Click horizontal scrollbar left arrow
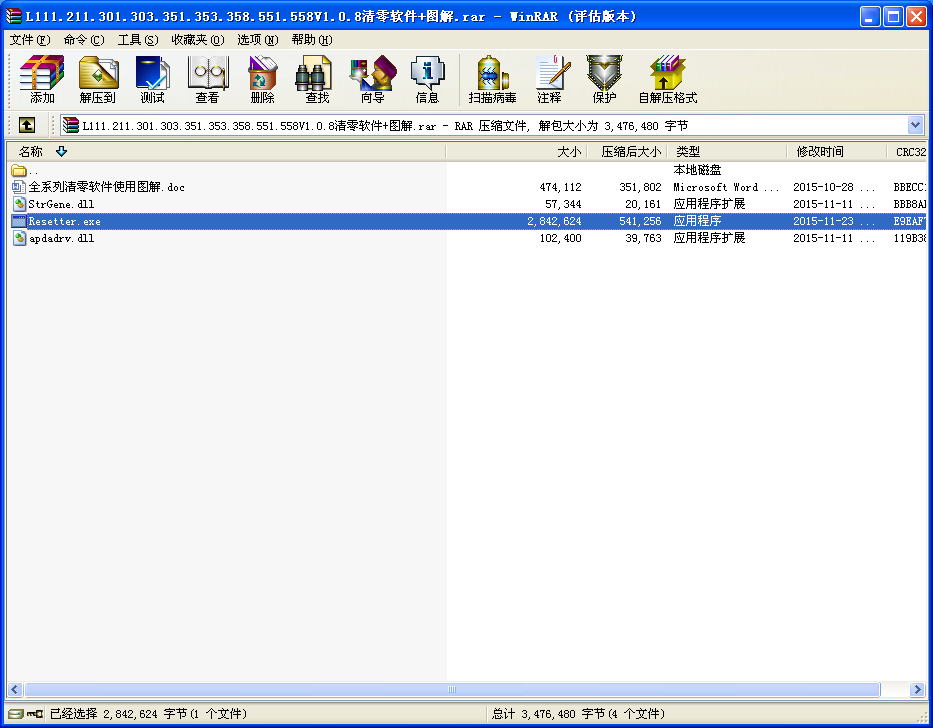Image resolution: width=933 pixels, height=728 pixels. tap(15, 689)
